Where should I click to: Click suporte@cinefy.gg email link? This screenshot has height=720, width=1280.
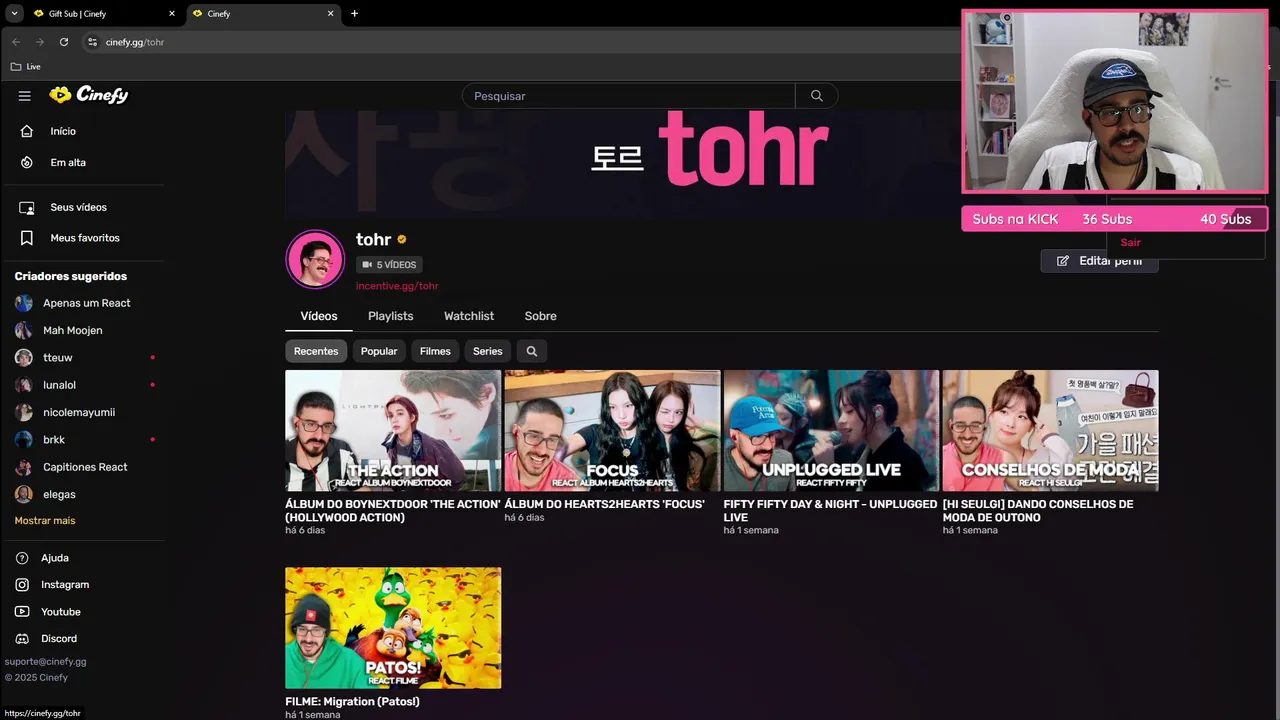[45, 662]
